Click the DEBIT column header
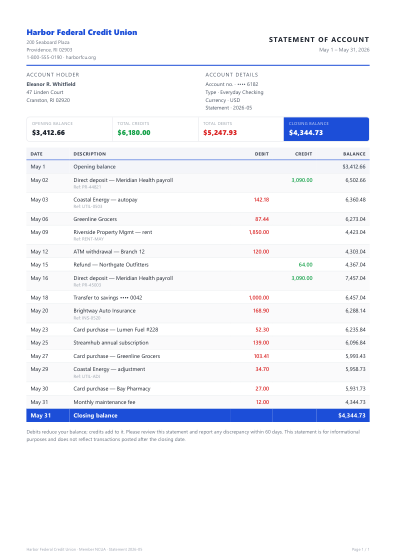Image resolution: width=396 pixels, height=560 pixels. (x=262, y=154)
